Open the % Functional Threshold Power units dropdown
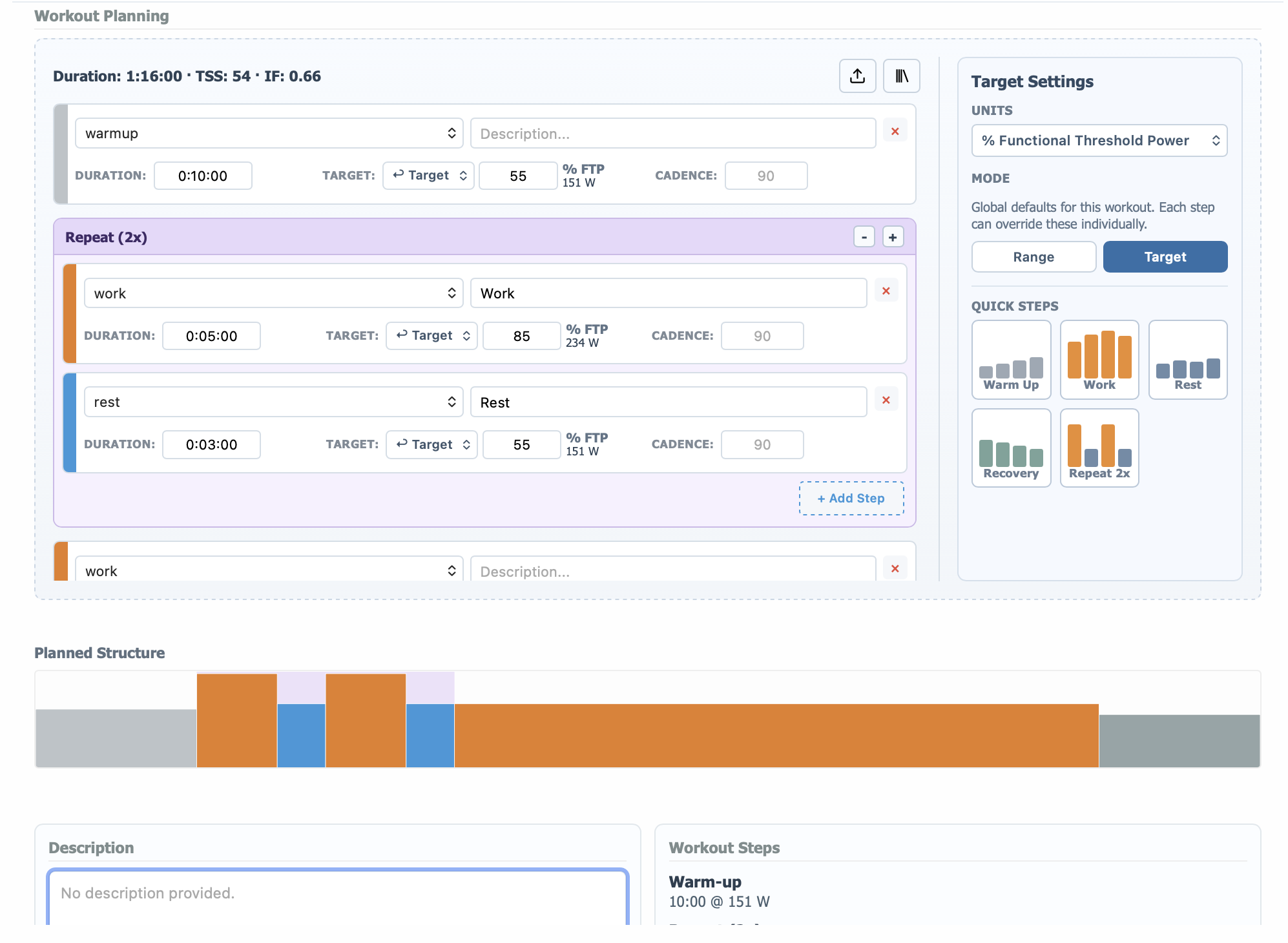1288x943 pixels. [1099, 141]
